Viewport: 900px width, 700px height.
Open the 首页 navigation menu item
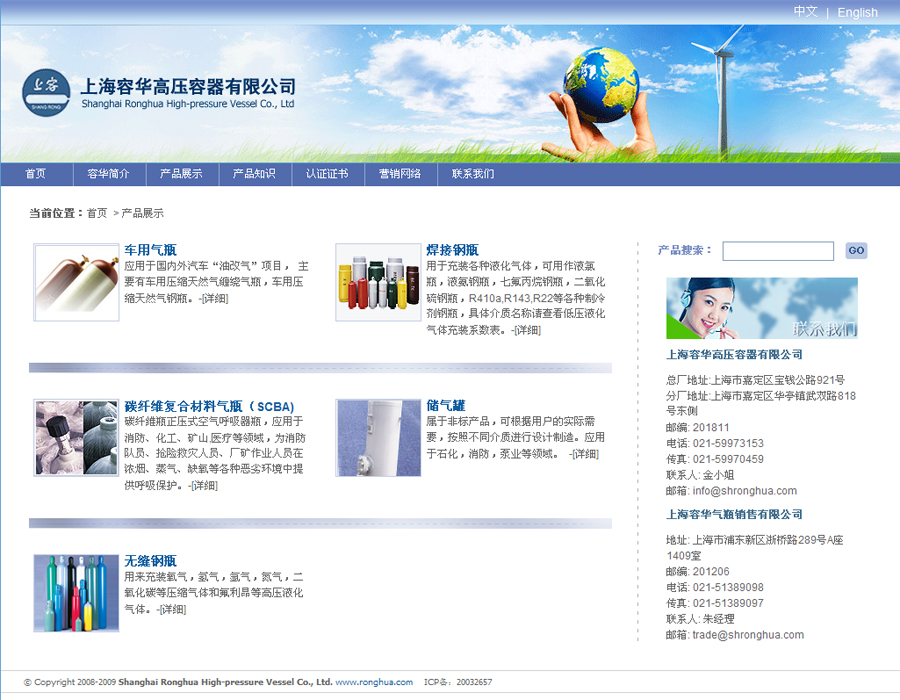(x=36, y=174)
